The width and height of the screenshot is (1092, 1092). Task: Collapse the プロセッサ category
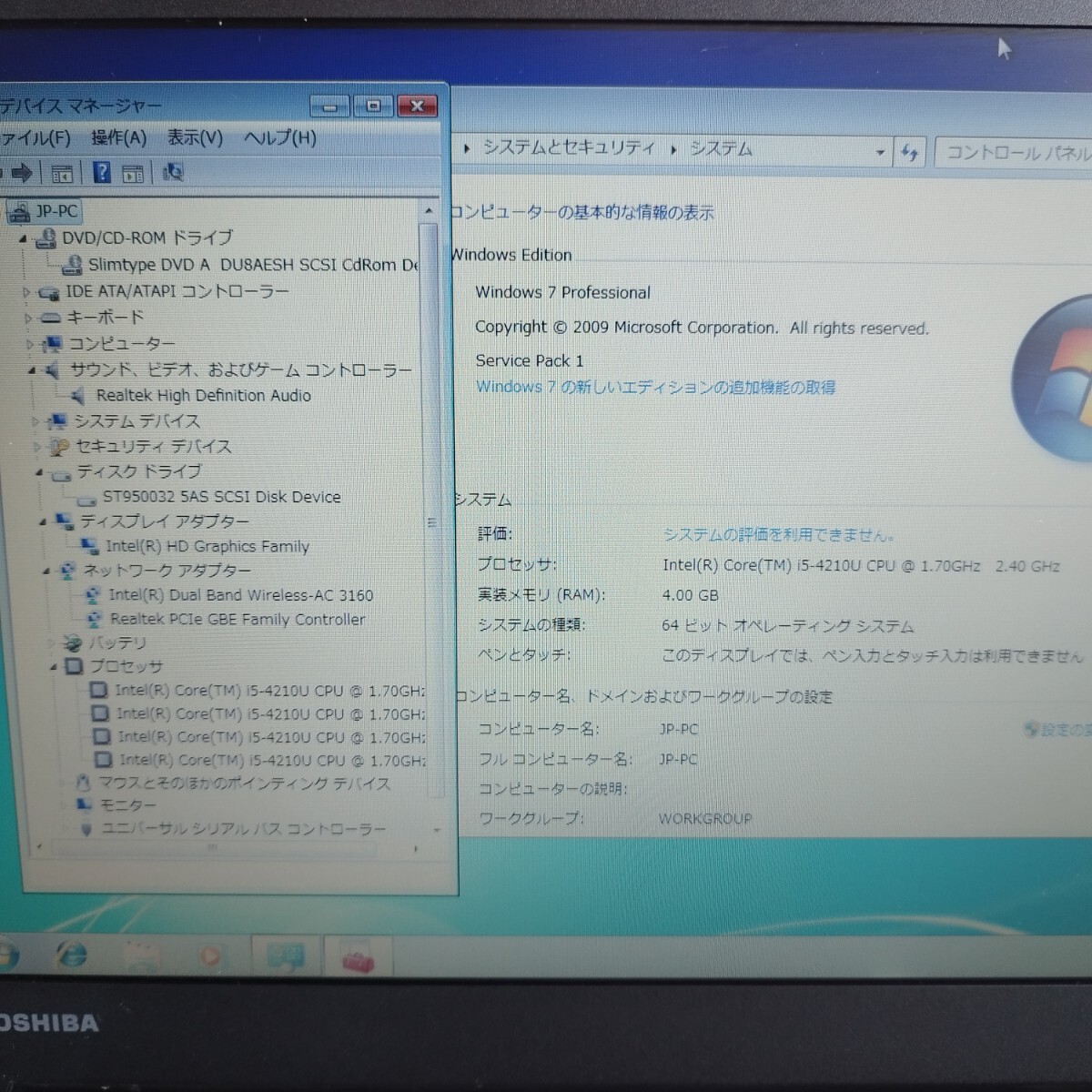[x=55, y=665]
